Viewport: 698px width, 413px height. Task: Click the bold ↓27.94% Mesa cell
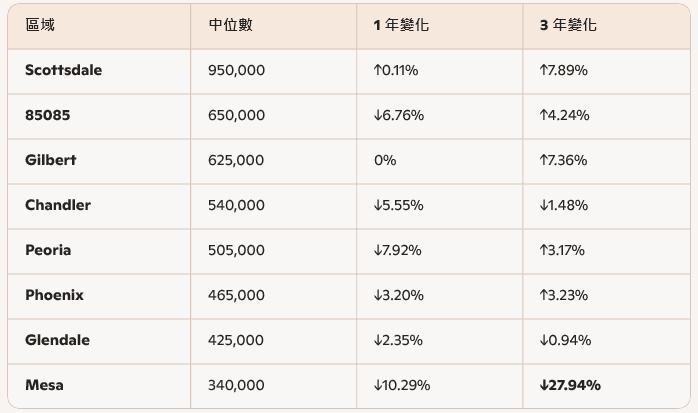[x=570, y=385]
